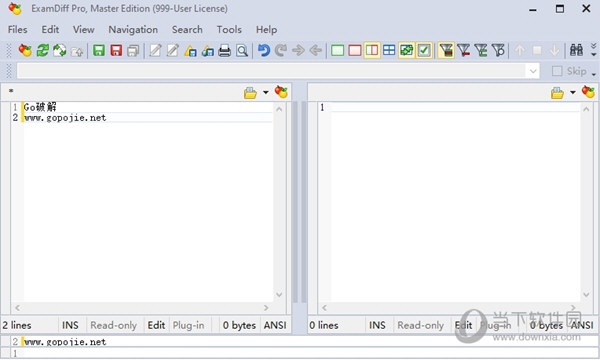Open Find with the binoculars icon

pyautogui.click(x=576, y=50)
